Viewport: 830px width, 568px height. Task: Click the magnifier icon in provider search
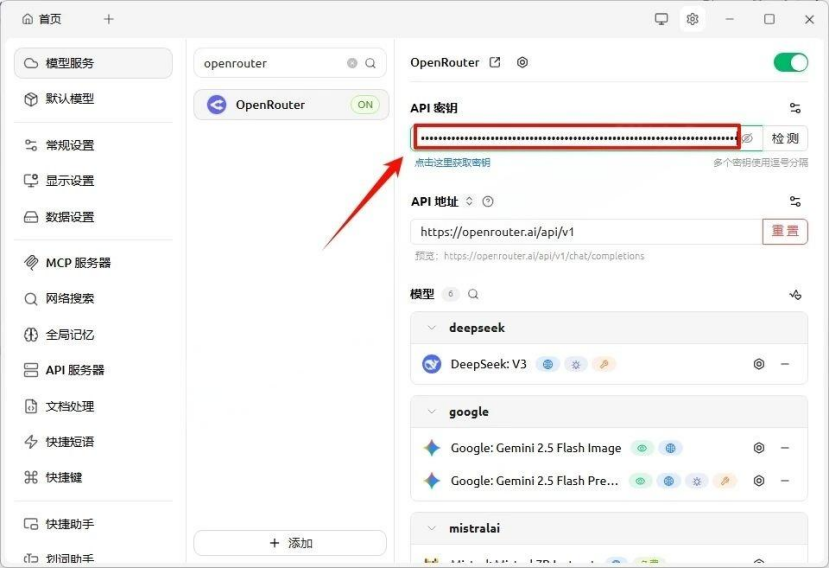coord(371,64)
